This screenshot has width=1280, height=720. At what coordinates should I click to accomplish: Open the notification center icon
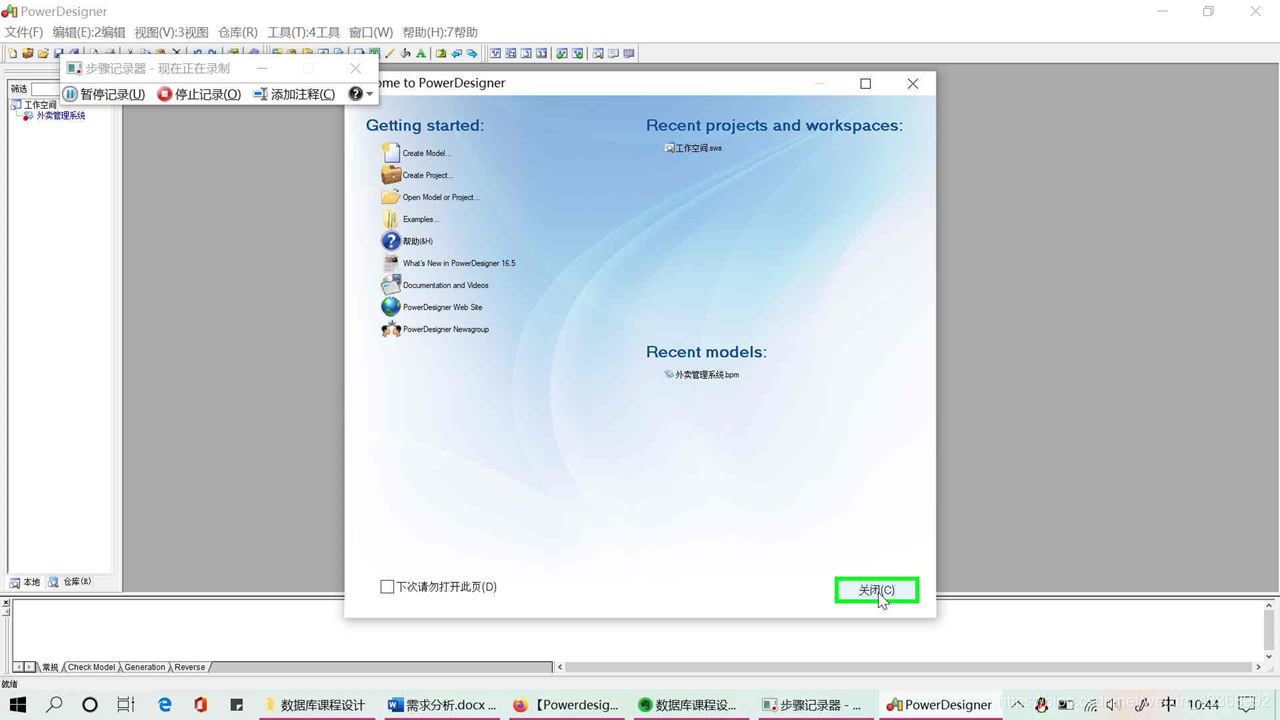tap(1246, 705)
